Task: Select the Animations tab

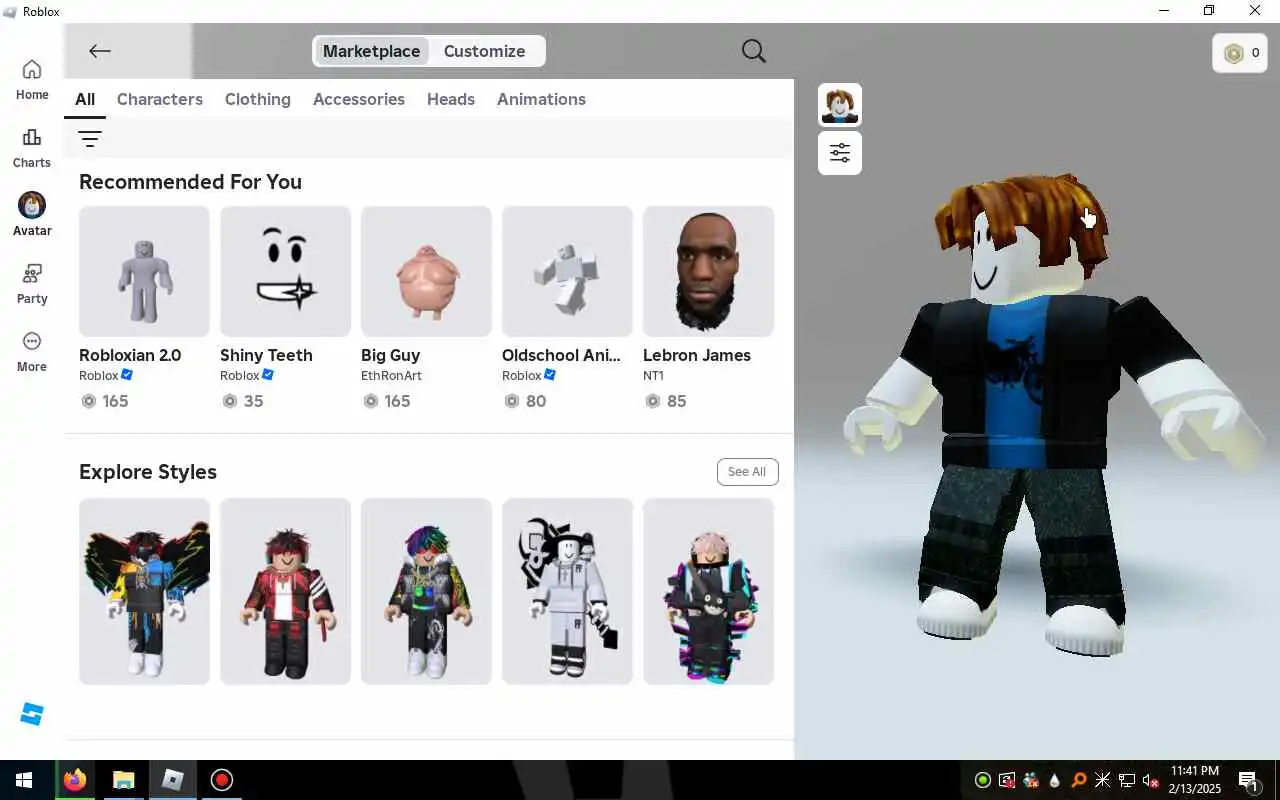Action: pos(541,99)
